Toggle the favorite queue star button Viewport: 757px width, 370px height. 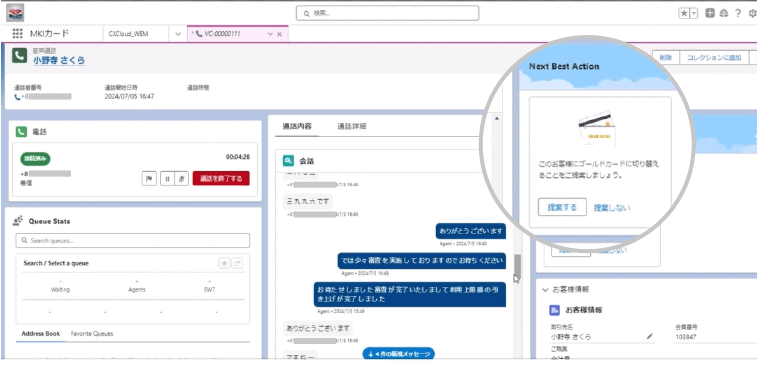[x=224, y=263]
